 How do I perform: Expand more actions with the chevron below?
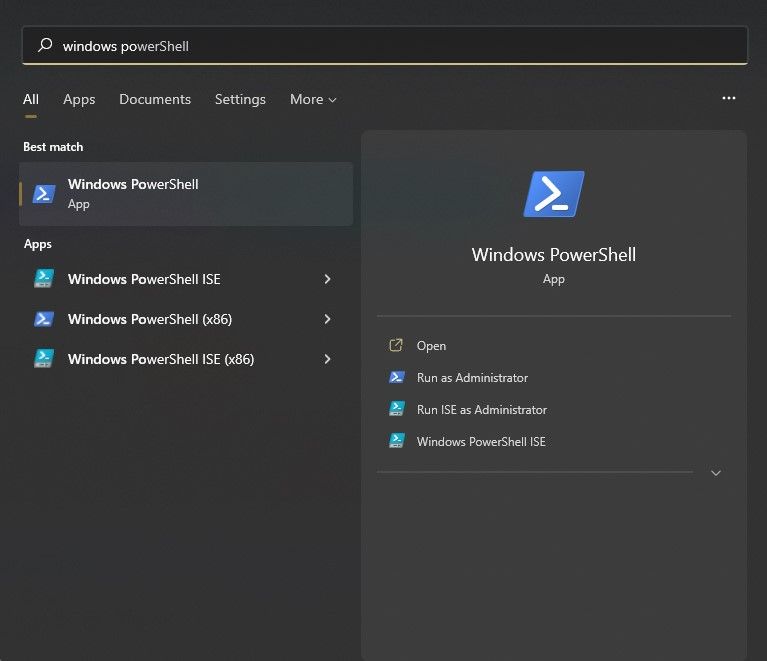(x=716, y=473)
